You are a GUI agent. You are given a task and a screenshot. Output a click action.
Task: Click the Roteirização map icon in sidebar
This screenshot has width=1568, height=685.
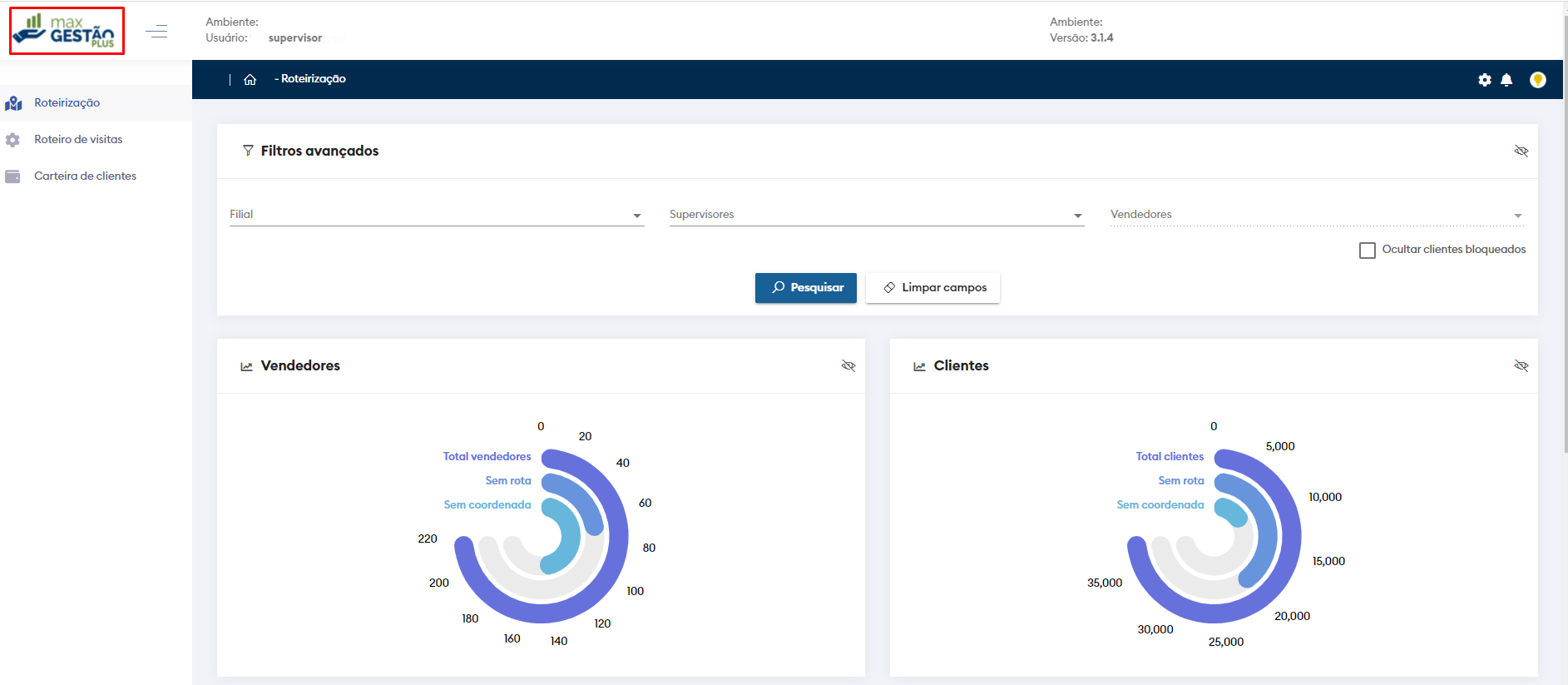pos(13,103)
